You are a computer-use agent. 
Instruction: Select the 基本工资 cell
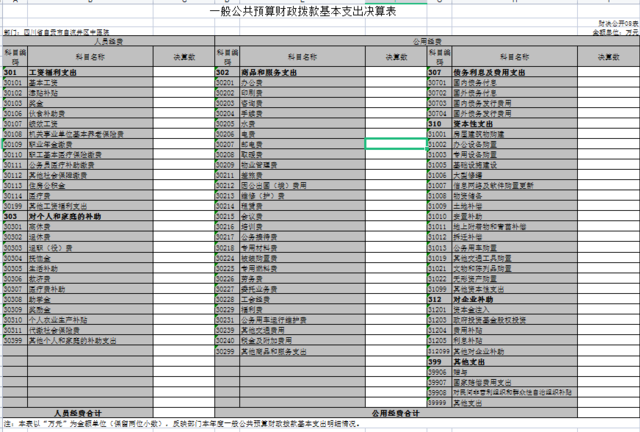[42, 82]
